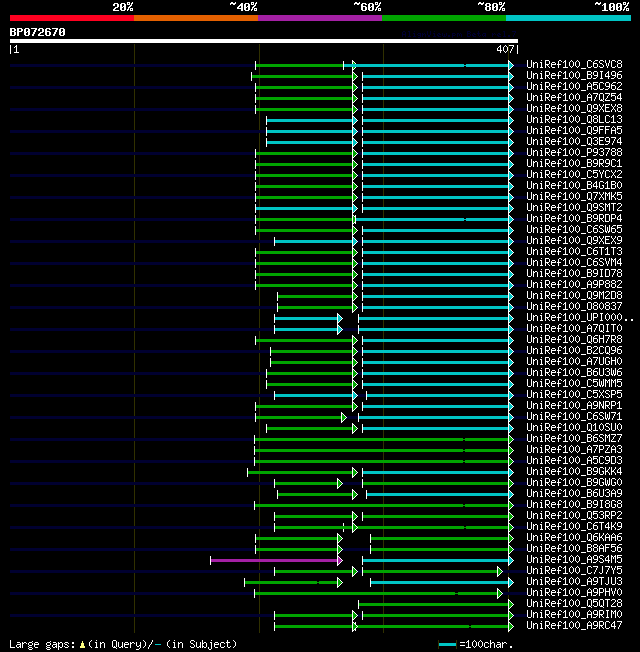Select hit UniRef100_A5C962
Screen dimensions: 640x652
[x=574, y=86]
